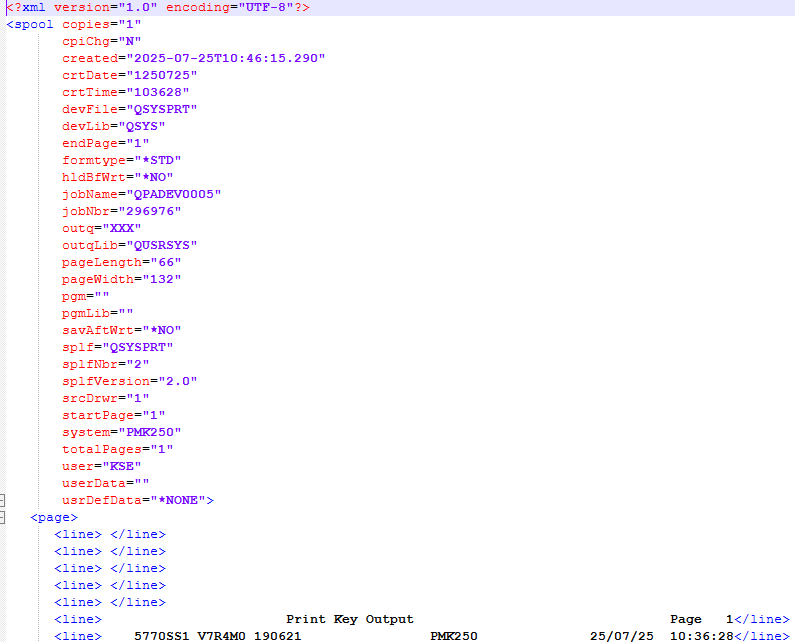Select the totalPages="1" attribute
The height and width of the screenshot is (642, 795).
coord(118,449)
